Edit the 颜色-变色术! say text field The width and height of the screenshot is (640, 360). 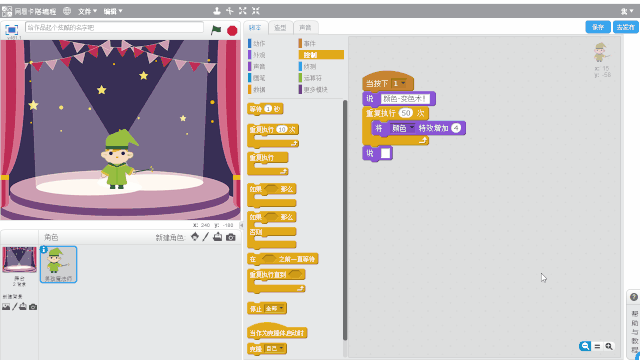point(405,98)
